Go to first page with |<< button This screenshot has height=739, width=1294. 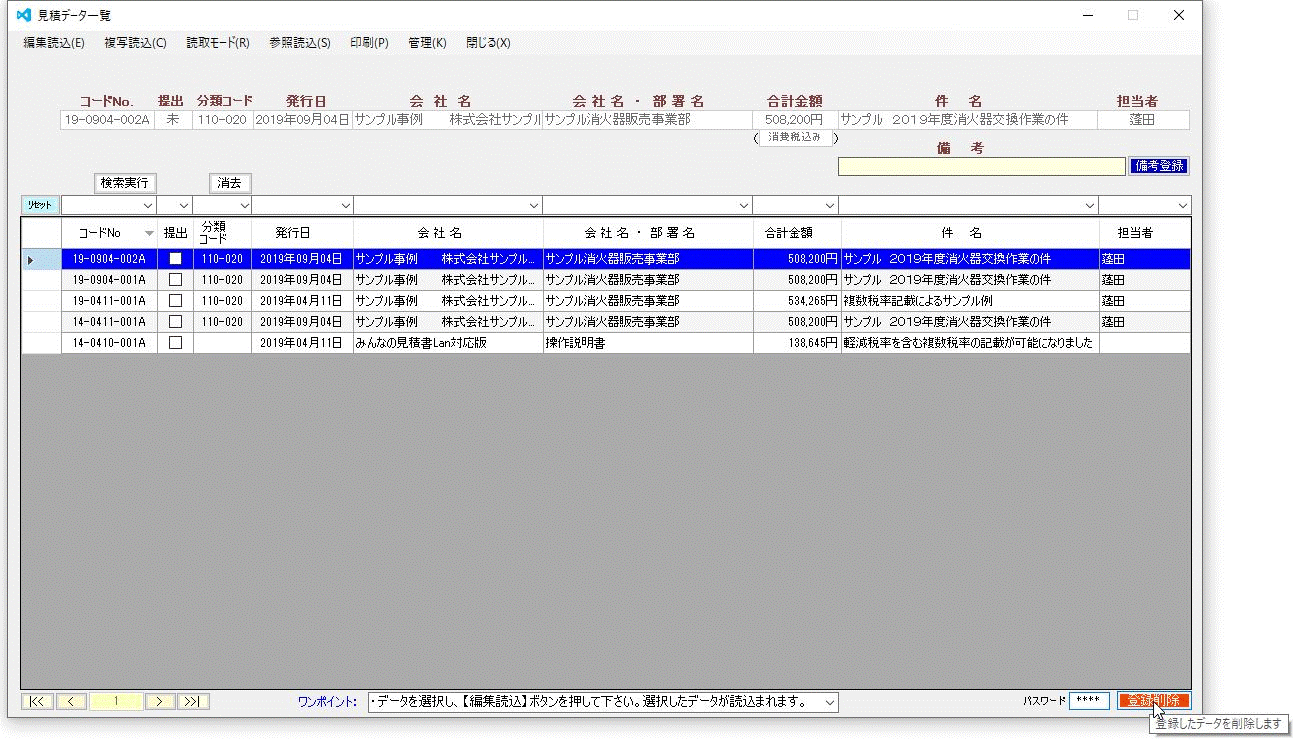(x=37, y=702)
